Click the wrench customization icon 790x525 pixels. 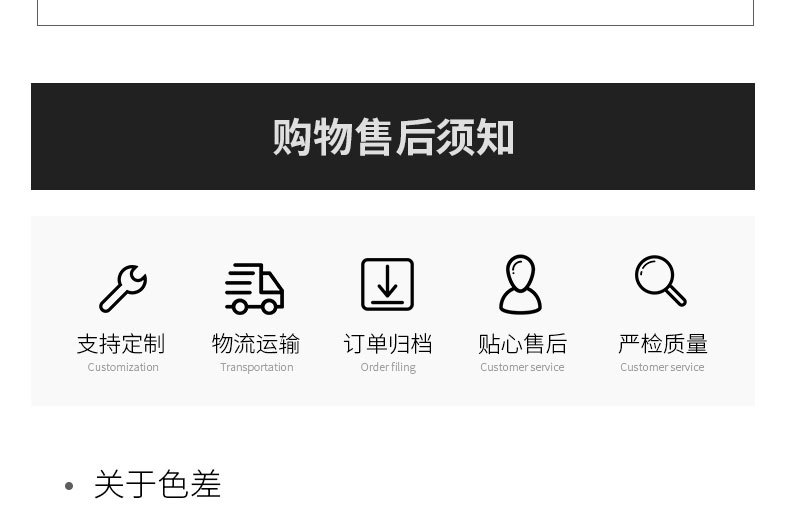point(123,289)
